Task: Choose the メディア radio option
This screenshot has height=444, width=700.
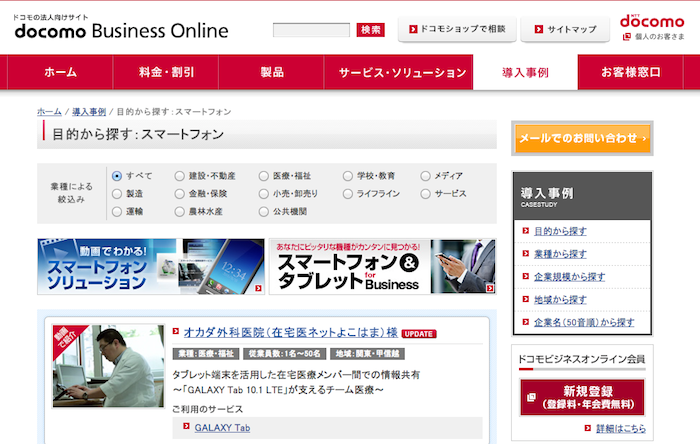Action: point(425,176)
